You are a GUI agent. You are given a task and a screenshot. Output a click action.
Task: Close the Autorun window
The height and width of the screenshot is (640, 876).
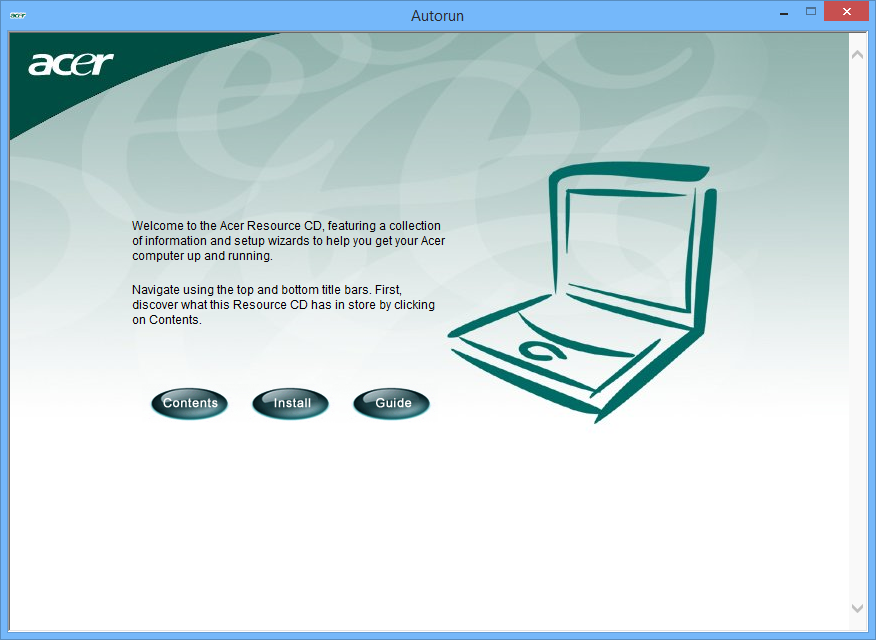point(848,13)
